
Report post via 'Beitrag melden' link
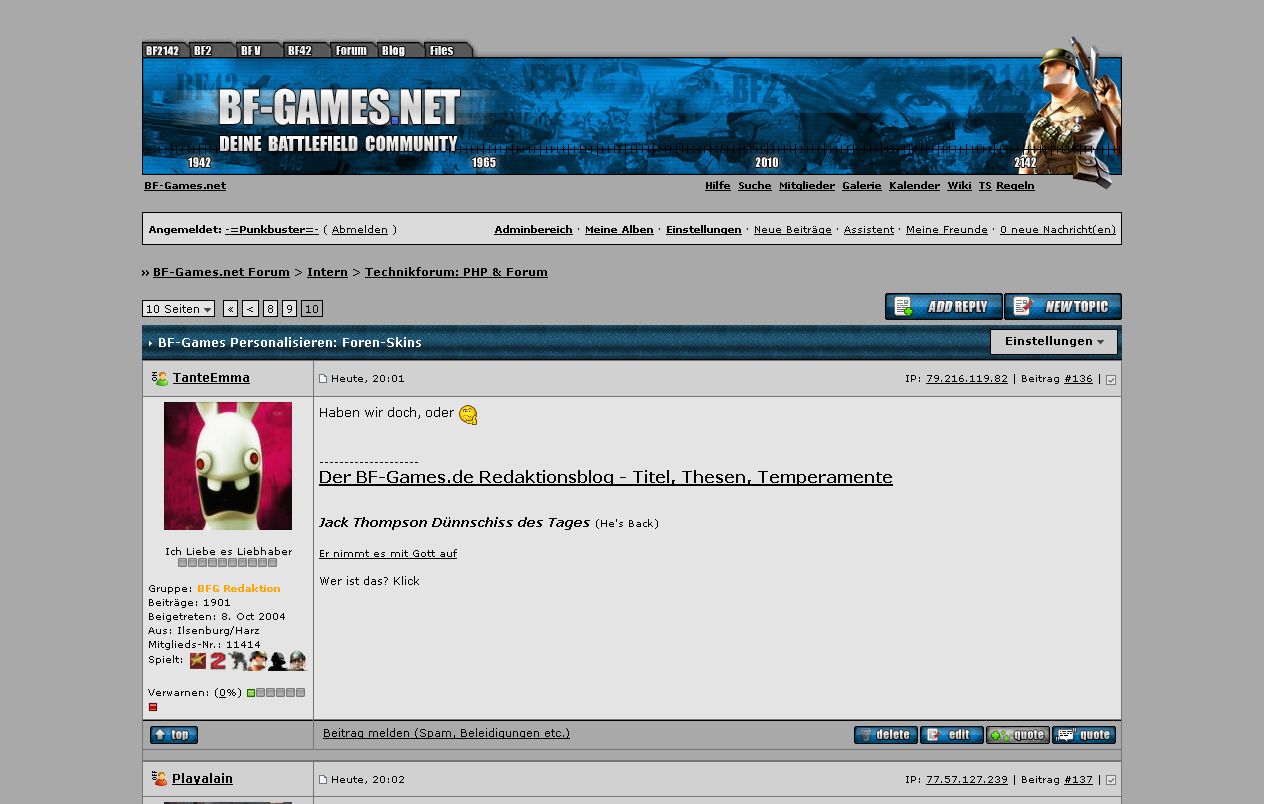pos(446,733)
